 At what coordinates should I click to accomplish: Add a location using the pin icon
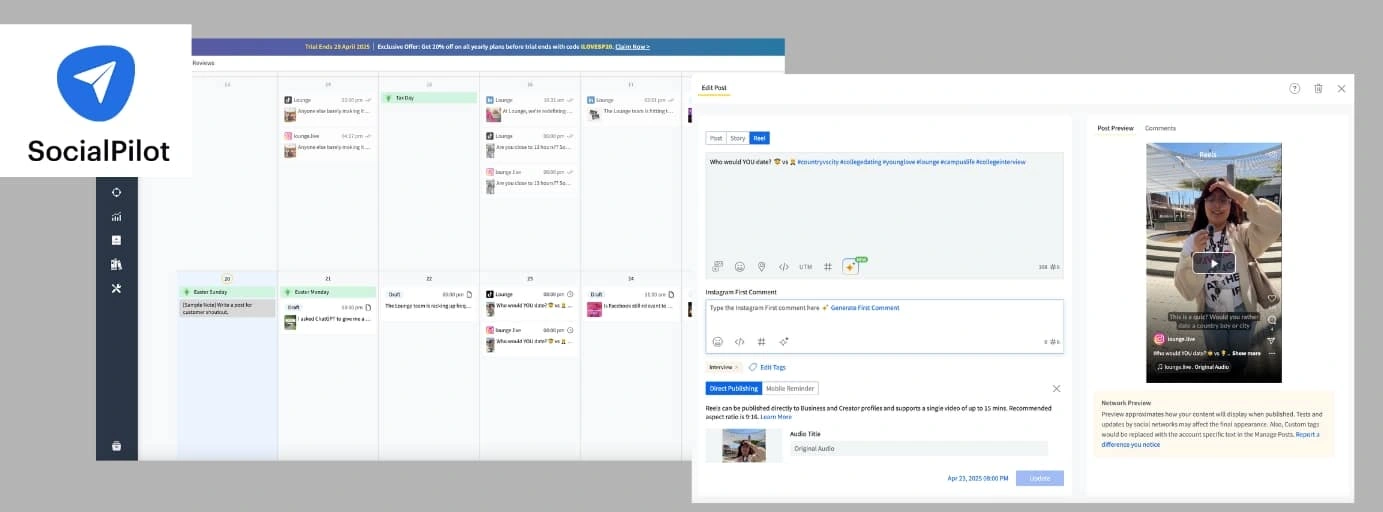pyautogui.click(x=762, y=267)
